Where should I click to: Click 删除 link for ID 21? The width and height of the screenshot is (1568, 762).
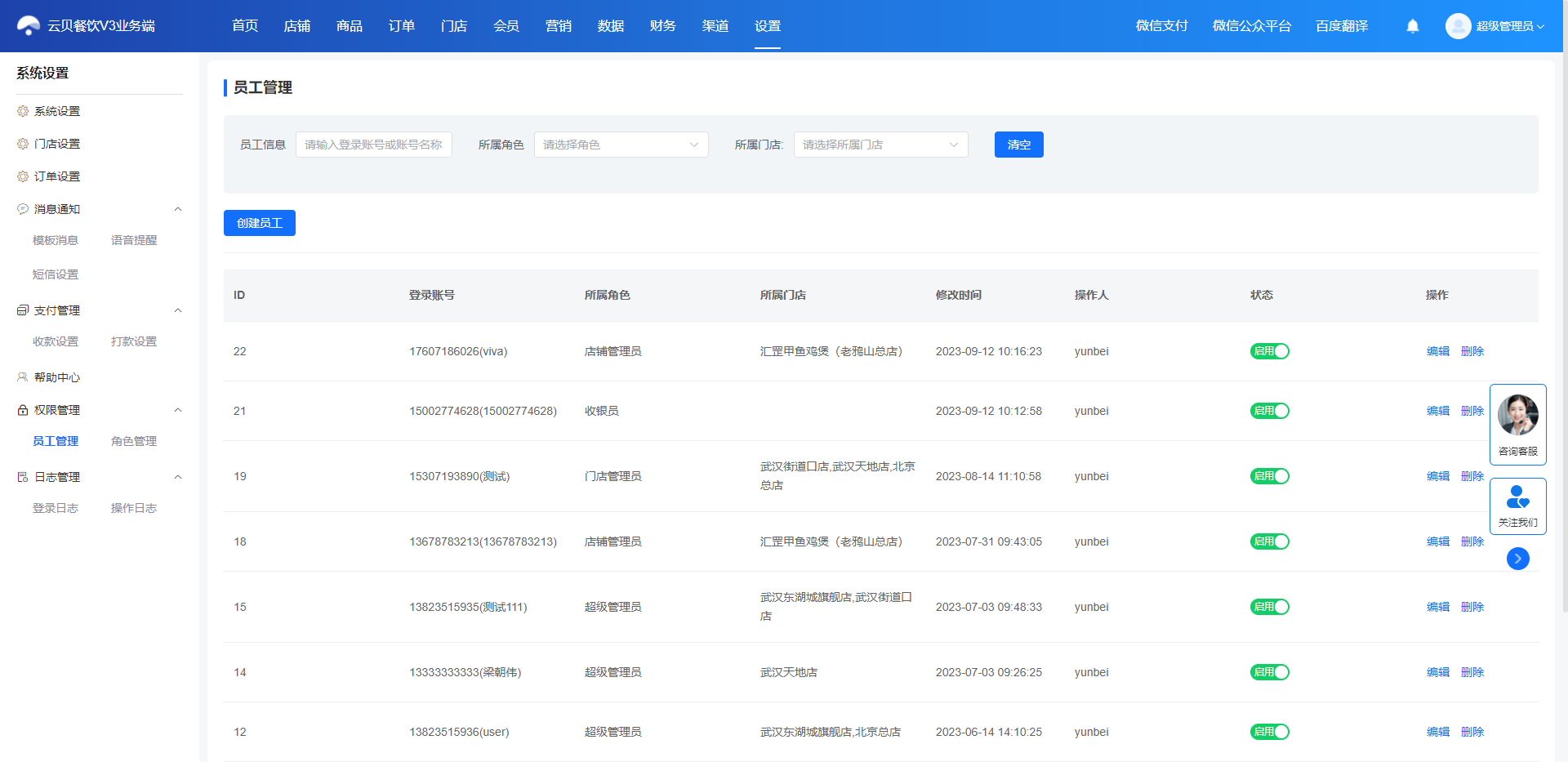[x=1472, y=411]
